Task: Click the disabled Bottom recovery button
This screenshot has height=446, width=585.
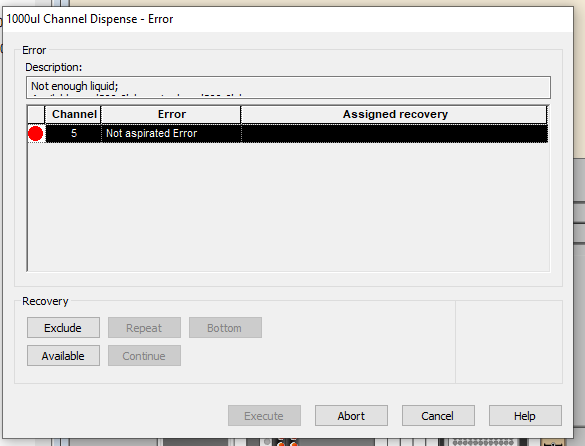Action: point(225,328)
